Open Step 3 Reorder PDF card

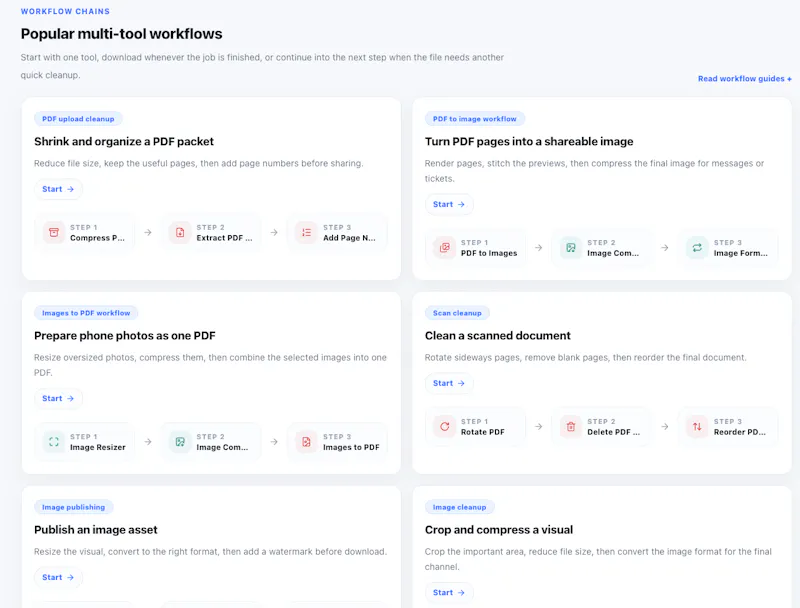coord(728,426)
